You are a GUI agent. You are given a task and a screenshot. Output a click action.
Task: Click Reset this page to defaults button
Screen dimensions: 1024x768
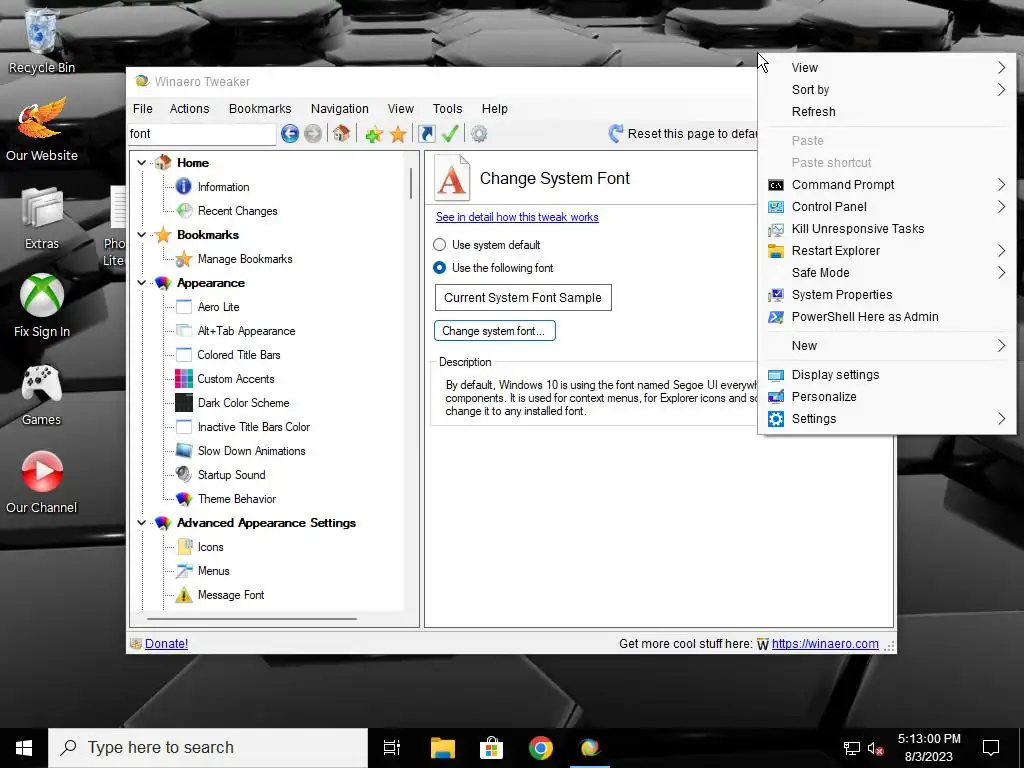pyautogui.click(x=682, y=134)
